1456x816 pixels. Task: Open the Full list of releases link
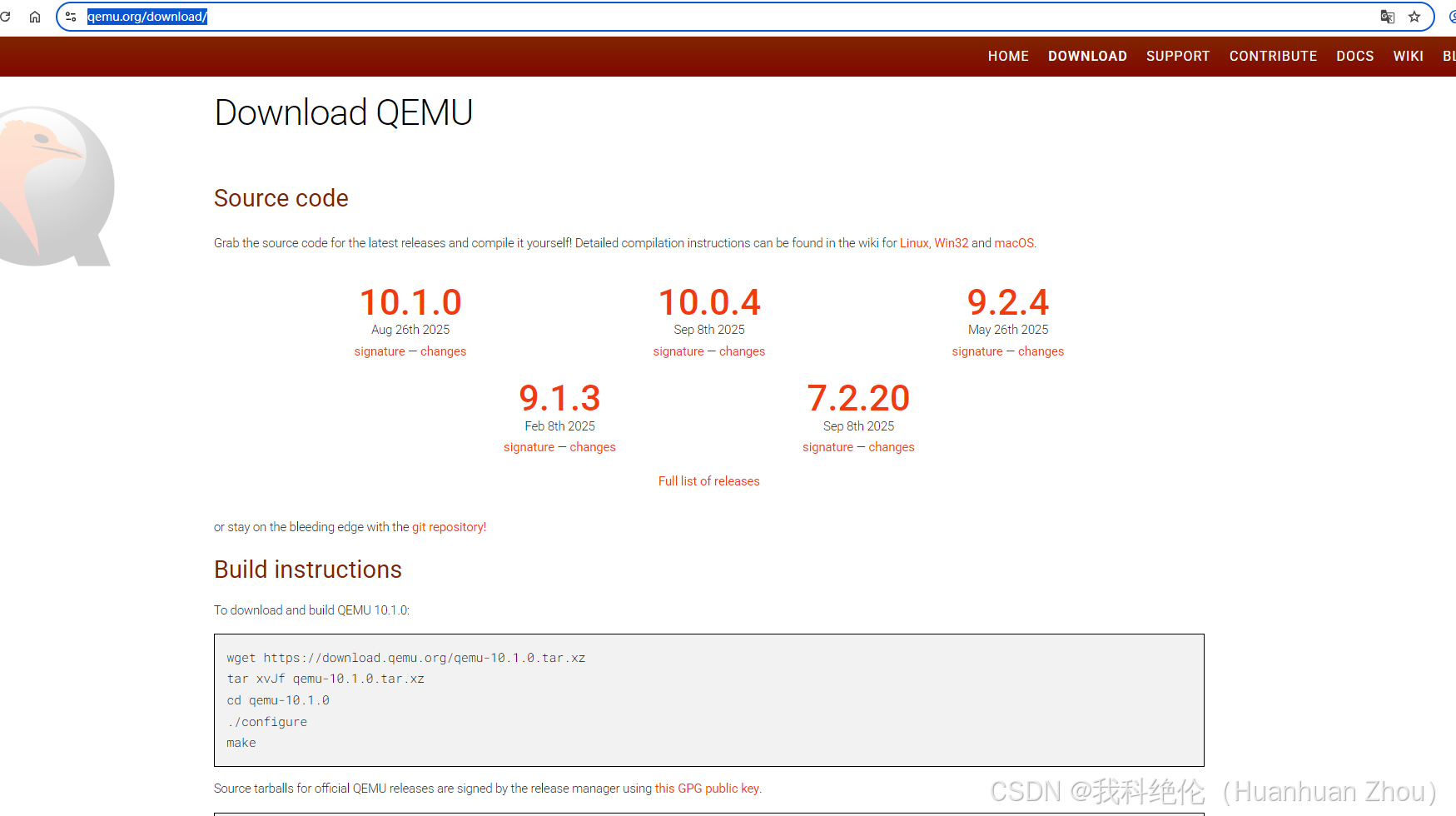[708, 480]
